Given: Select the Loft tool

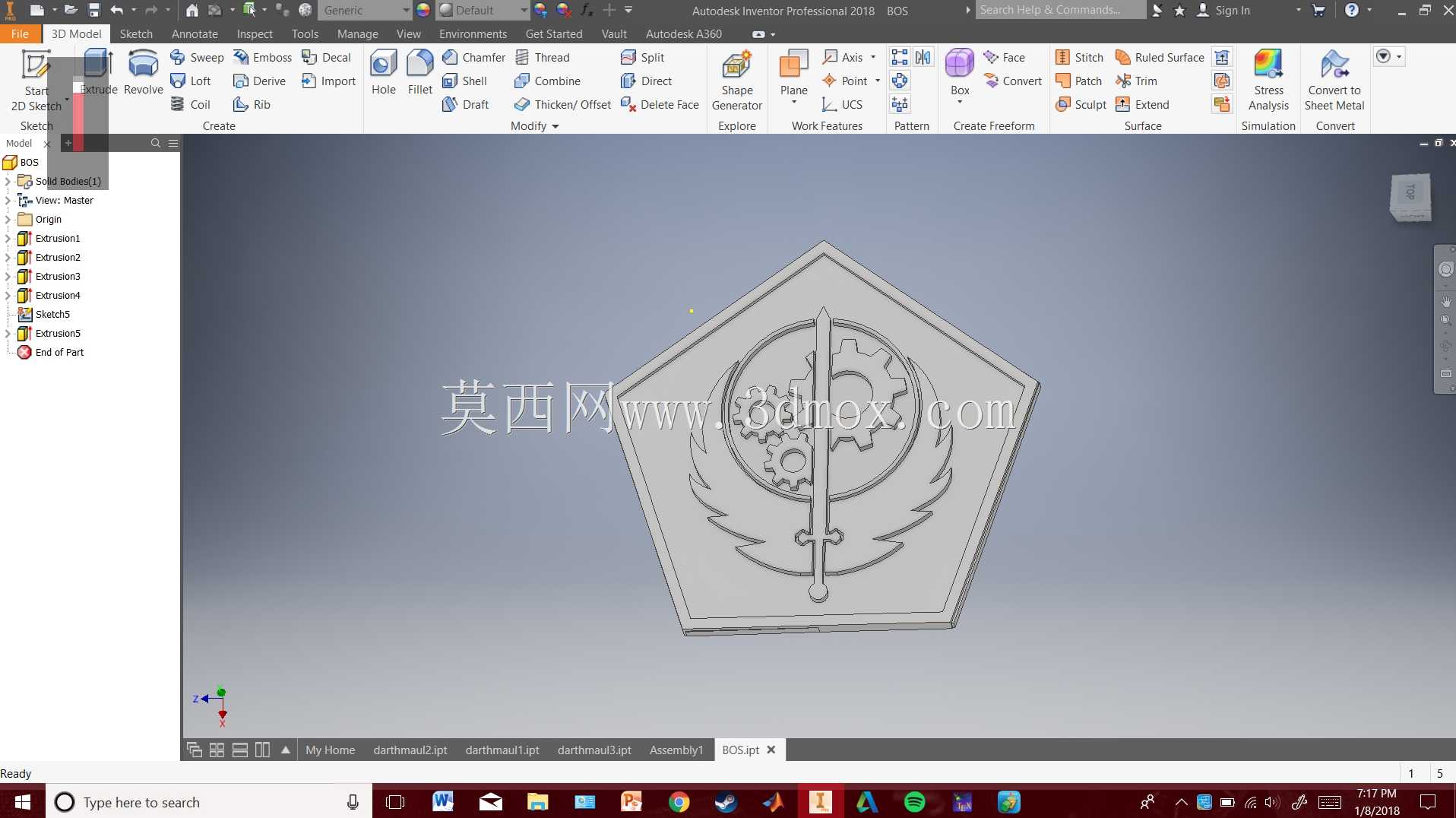Looking at the screenshot, I should 190,81.
